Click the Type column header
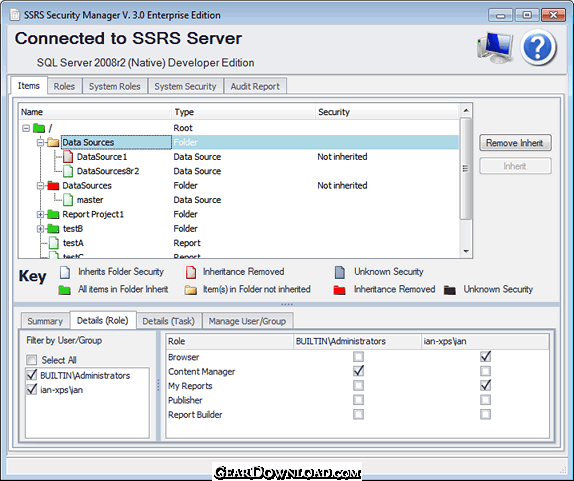The image size is (574, 481). coord(243,112)
